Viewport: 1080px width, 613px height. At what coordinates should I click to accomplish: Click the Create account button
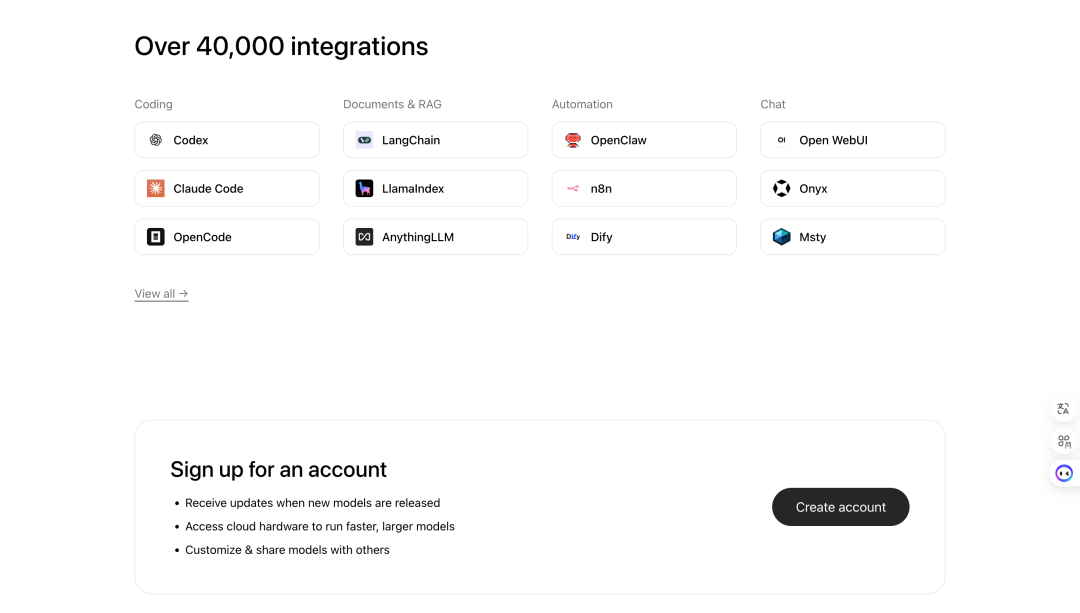tap(840, 507)
